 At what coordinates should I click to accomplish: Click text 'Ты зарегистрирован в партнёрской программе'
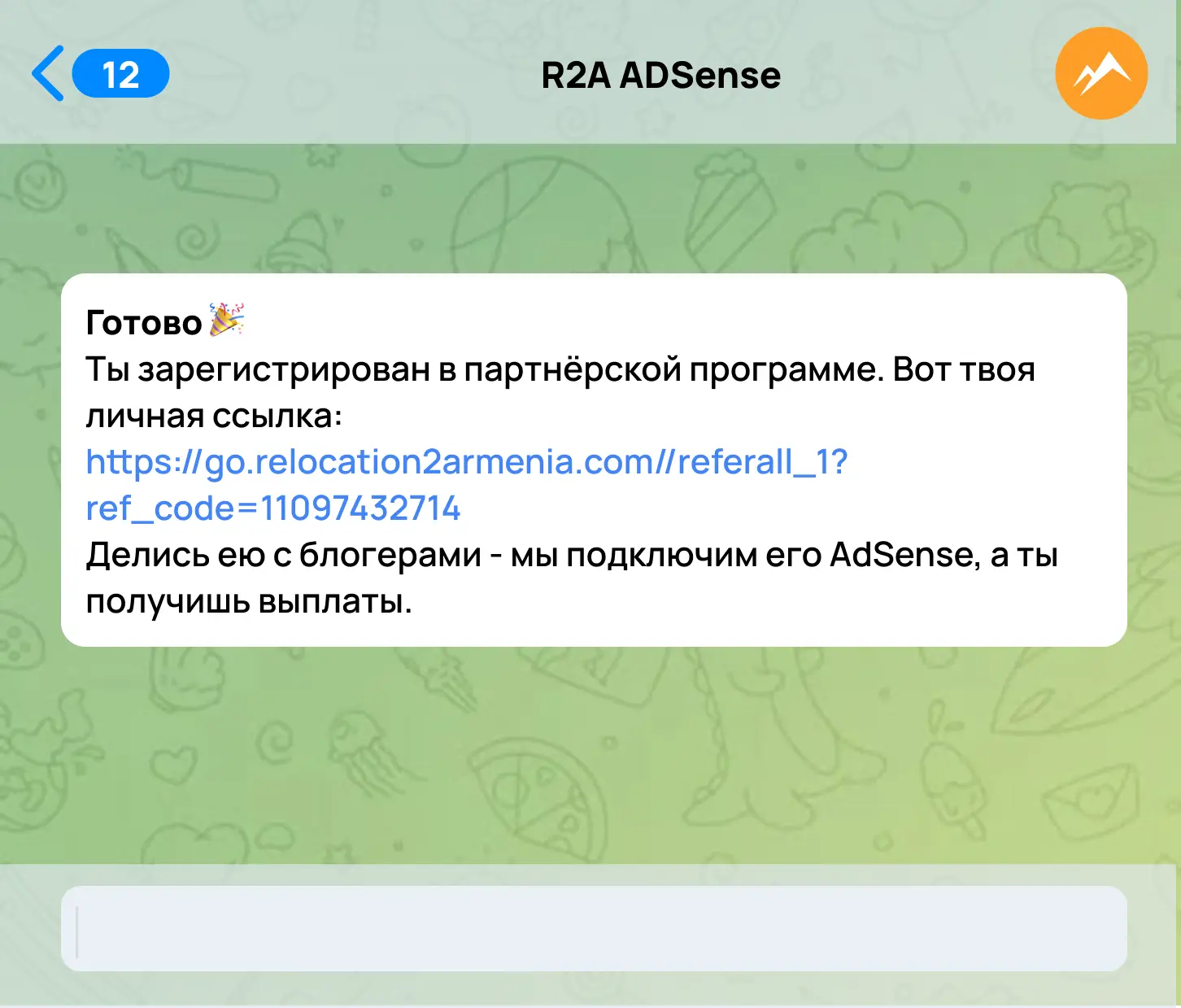point(483,370)
